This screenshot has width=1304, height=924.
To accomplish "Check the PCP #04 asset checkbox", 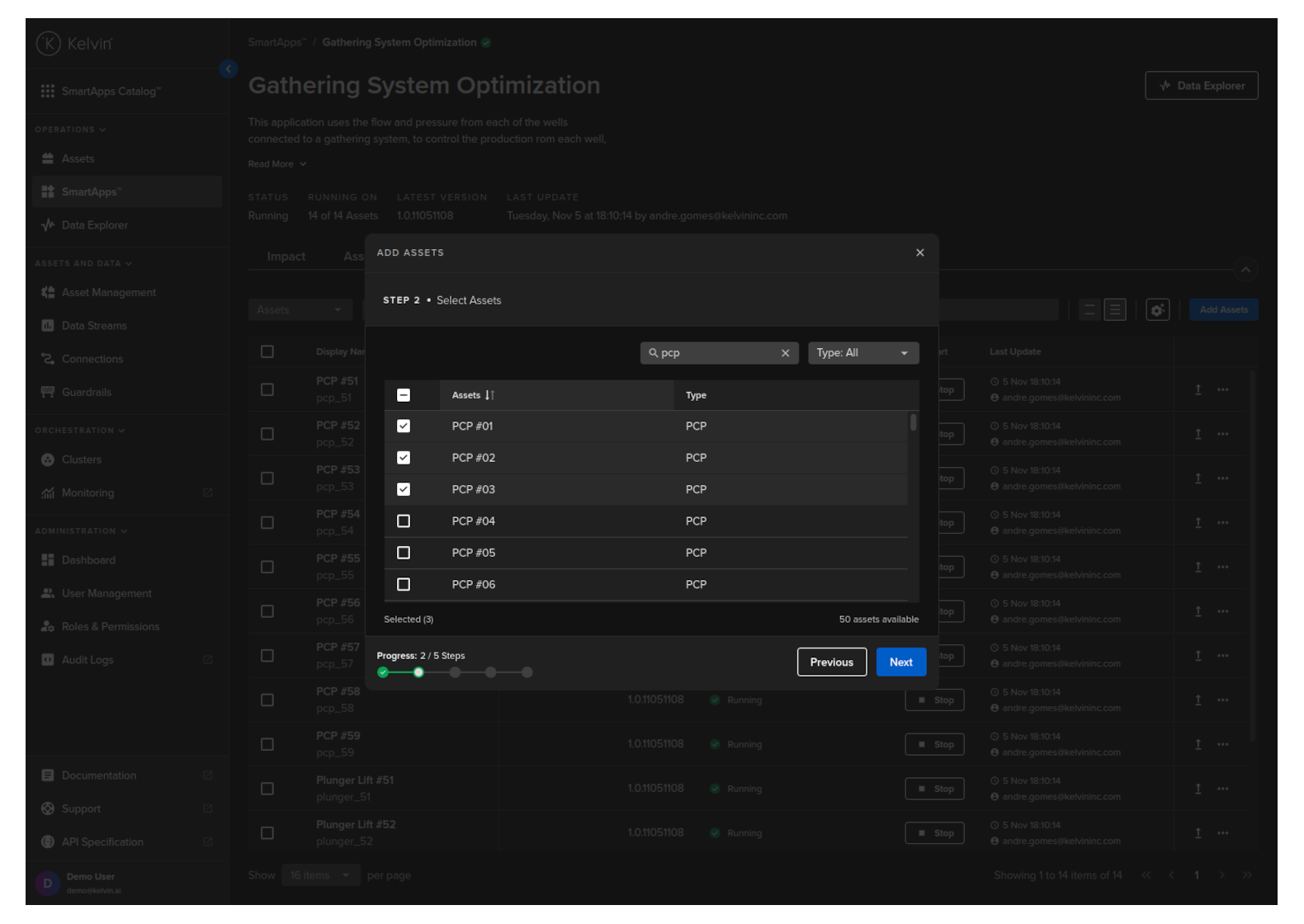I will tap(404, 521).
